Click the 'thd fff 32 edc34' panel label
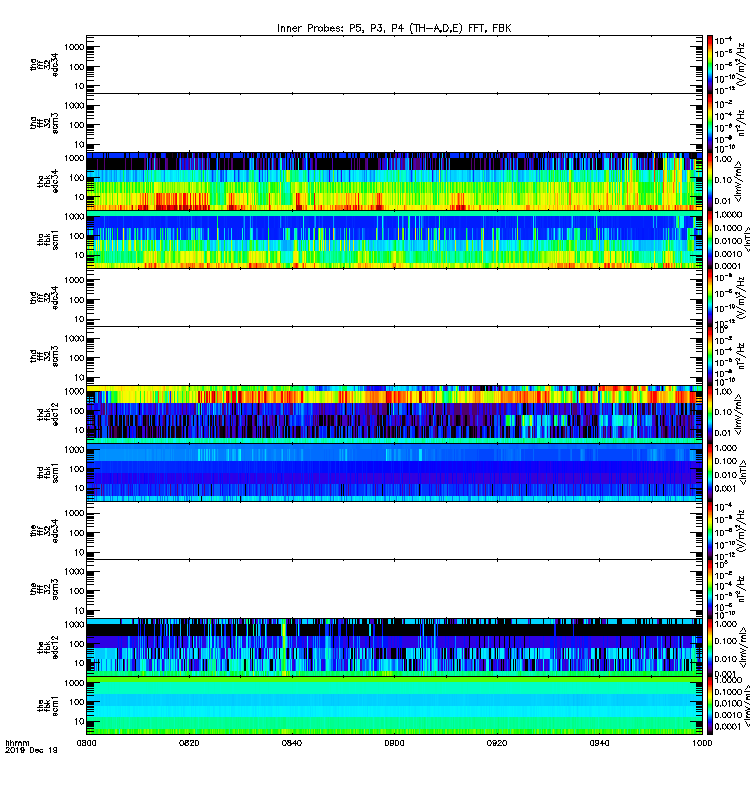Image resolution: width=750 pixels, height=800 pixels. point(44,297)
